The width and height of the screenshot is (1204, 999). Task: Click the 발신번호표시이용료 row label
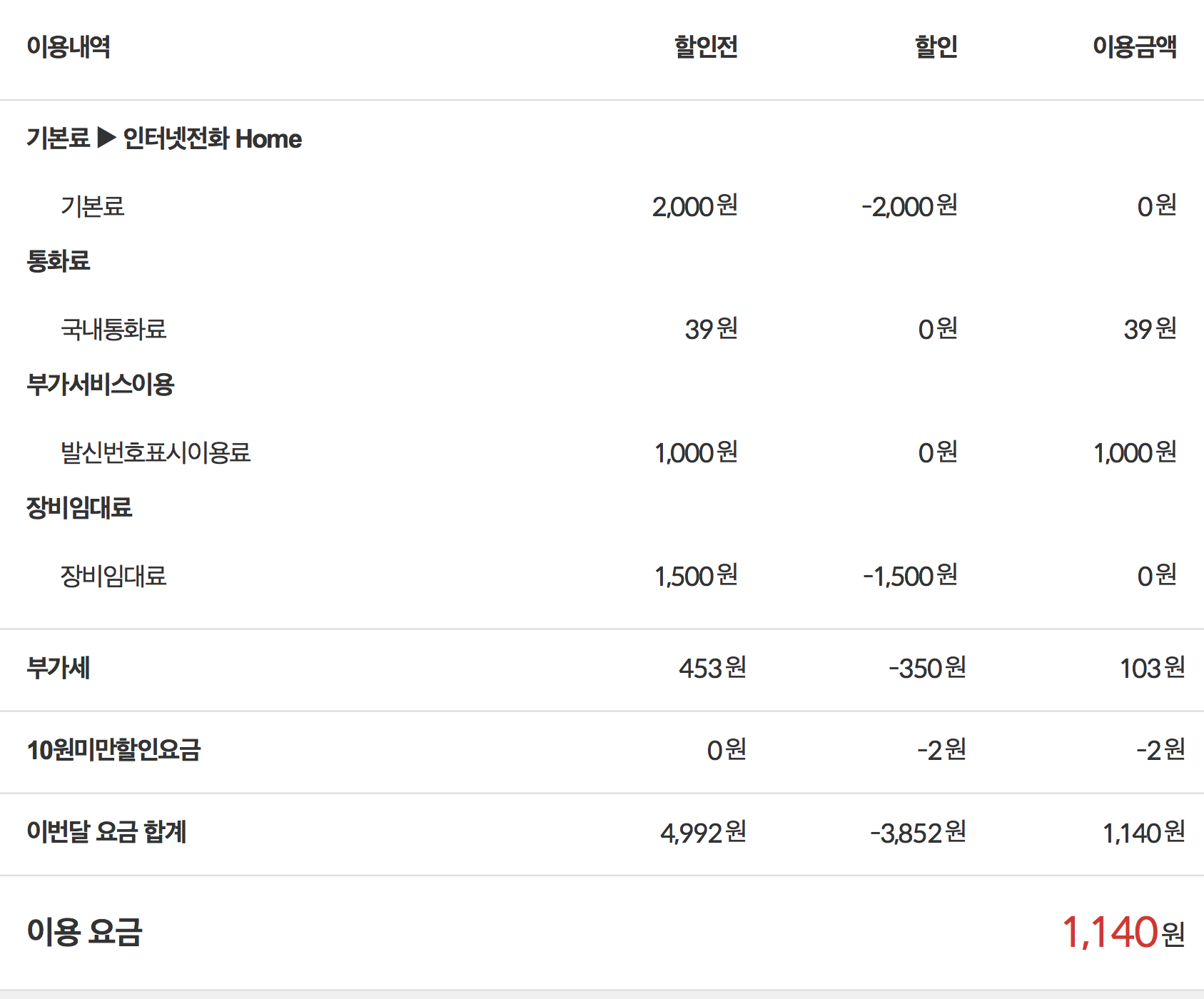pyautogui.click(x=156, y=452)
